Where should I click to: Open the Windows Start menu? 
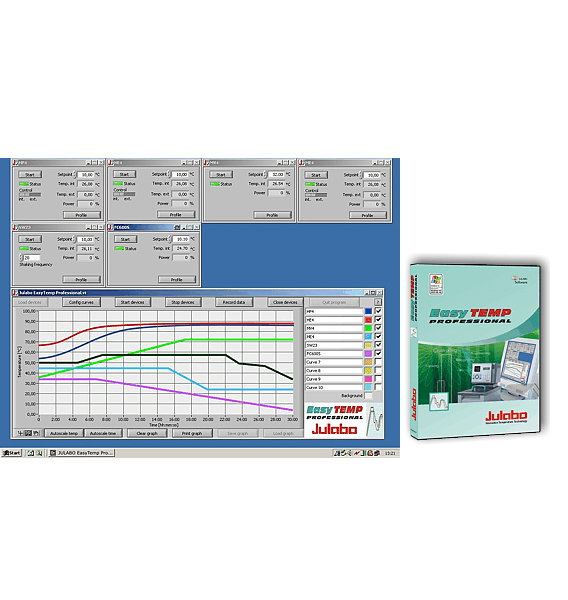tap(12, 453)
